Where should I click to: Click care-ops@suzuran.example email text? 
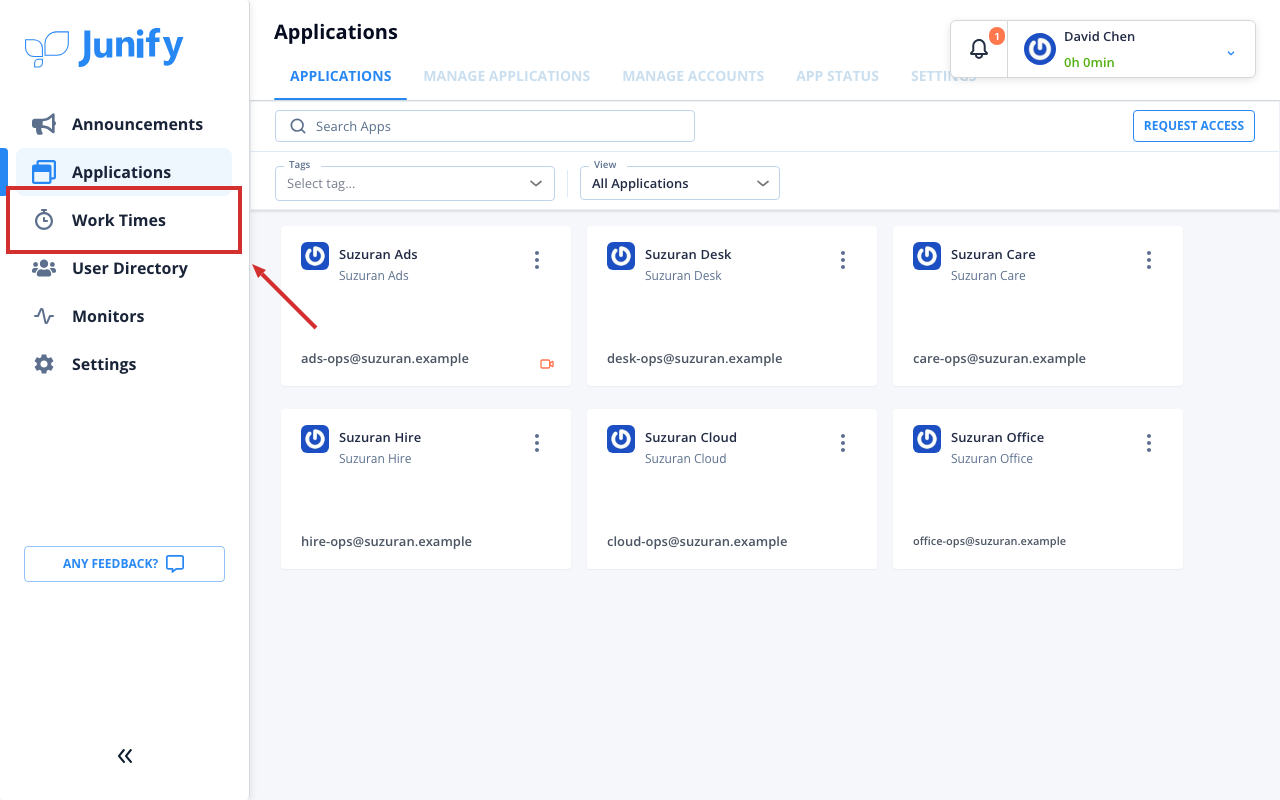(x=999, y=358)
